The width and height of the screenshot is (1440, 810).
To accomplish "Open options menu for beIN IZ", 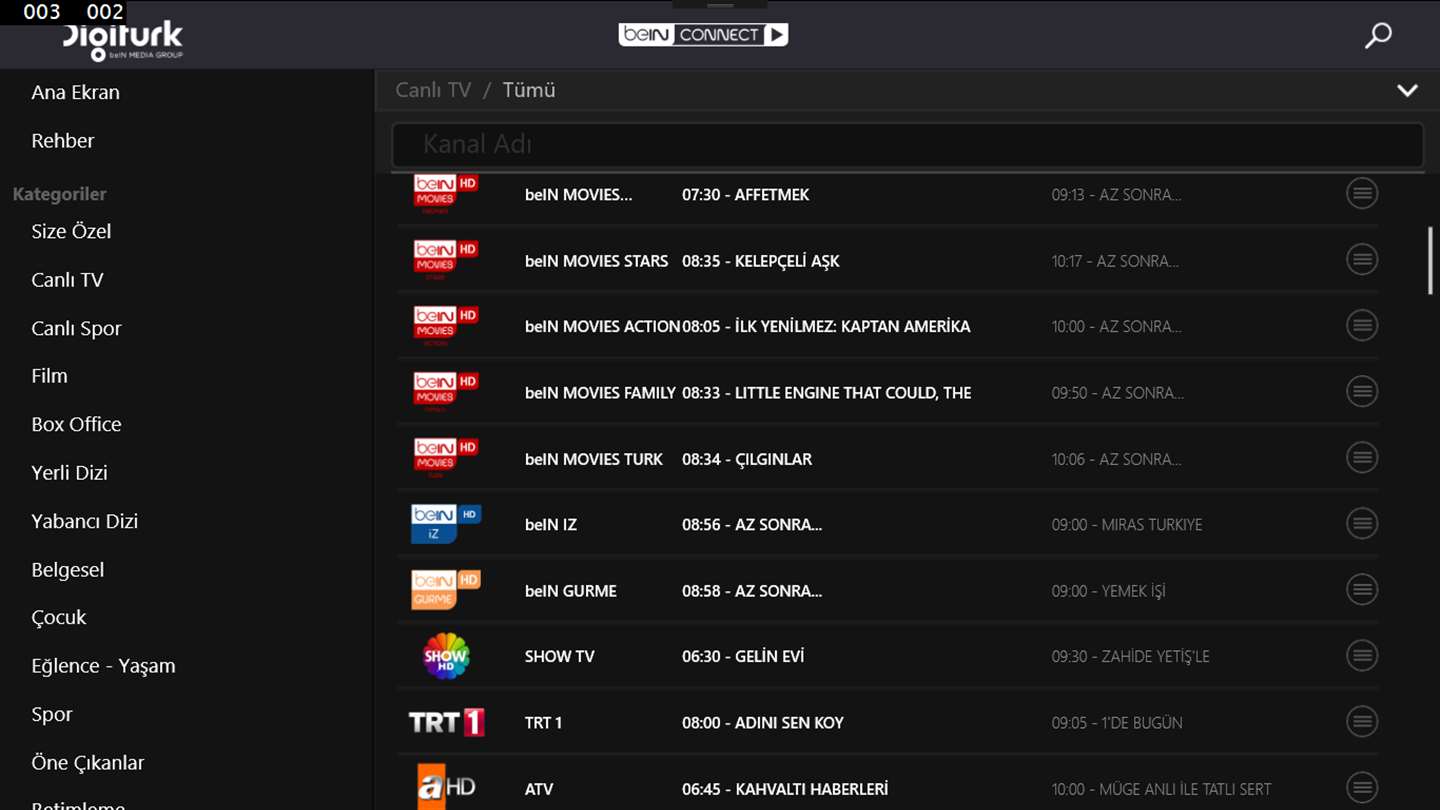I will point(1362,524).
